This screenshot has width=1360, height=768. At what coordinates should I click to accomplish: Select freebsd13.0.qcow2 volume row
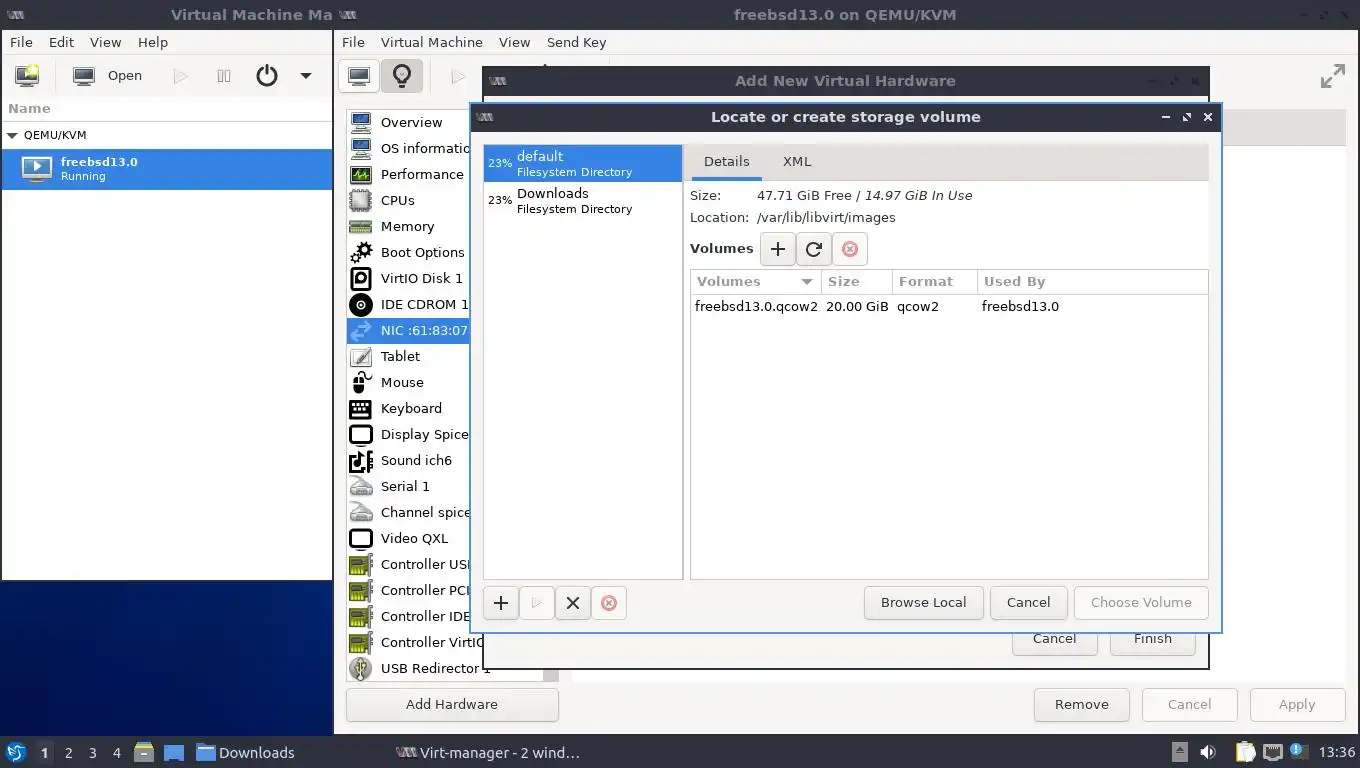click(949, 307)
